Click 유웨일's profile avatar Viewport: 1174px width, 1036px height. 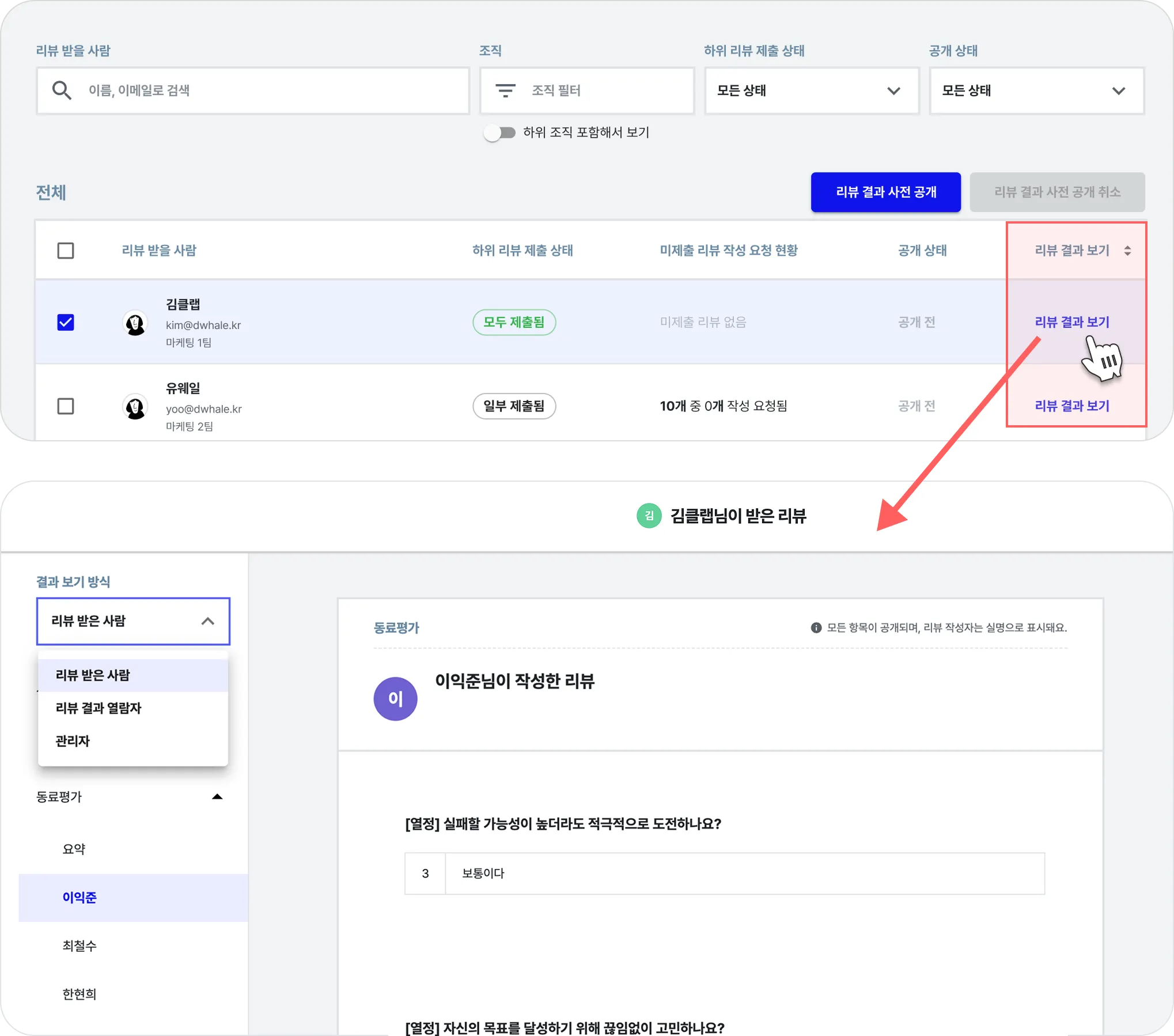pyautogui.click(x=135, y=407)
